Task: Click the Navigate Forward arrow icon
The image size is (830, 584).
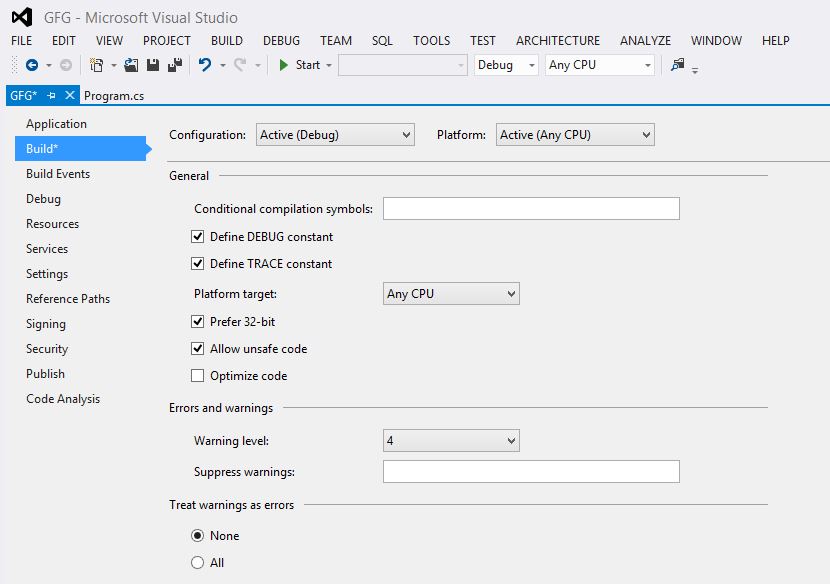Action: click(66, 65)
